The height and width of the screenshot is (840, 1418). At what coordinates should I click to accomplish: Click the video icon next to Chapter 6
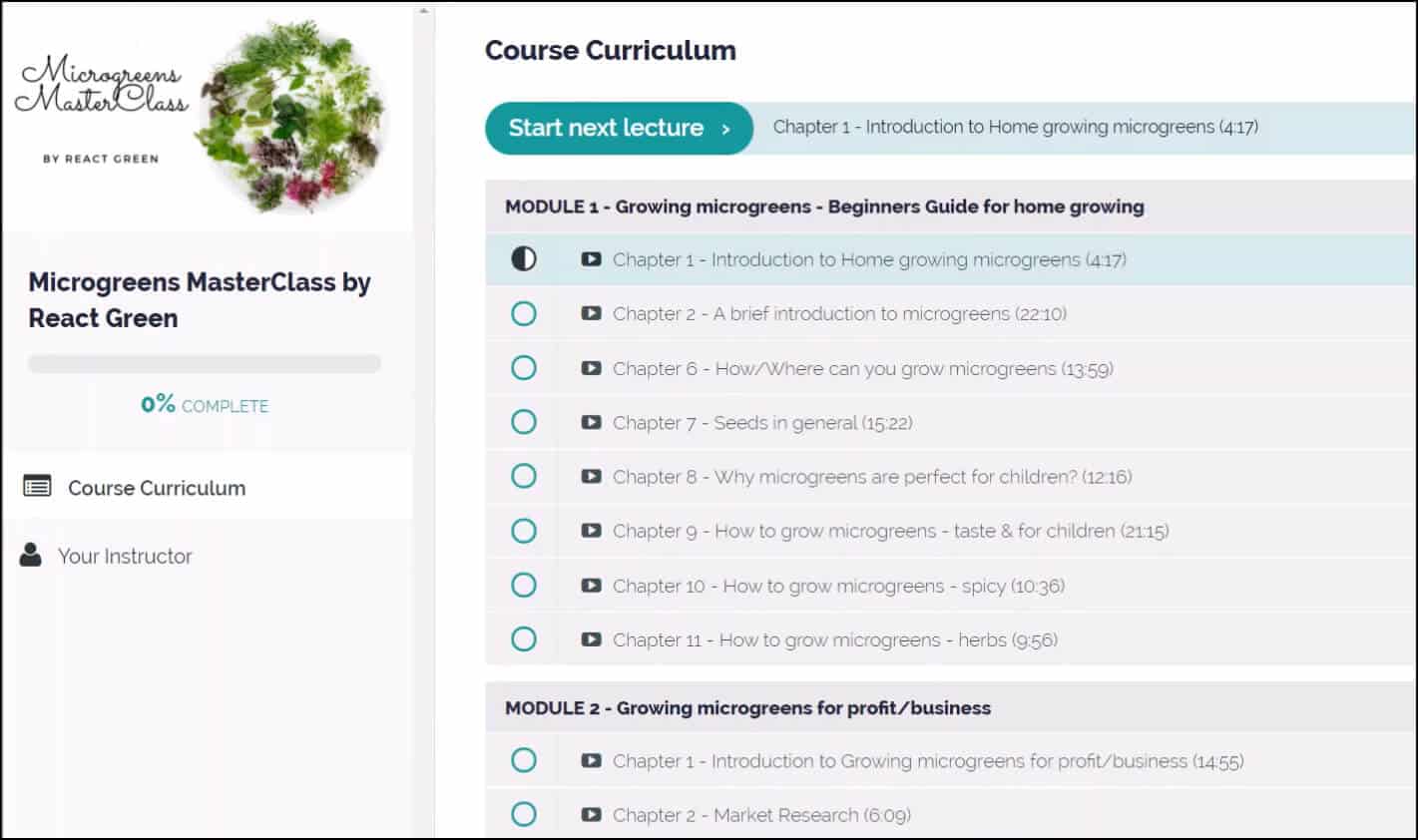tap(591, 368)
